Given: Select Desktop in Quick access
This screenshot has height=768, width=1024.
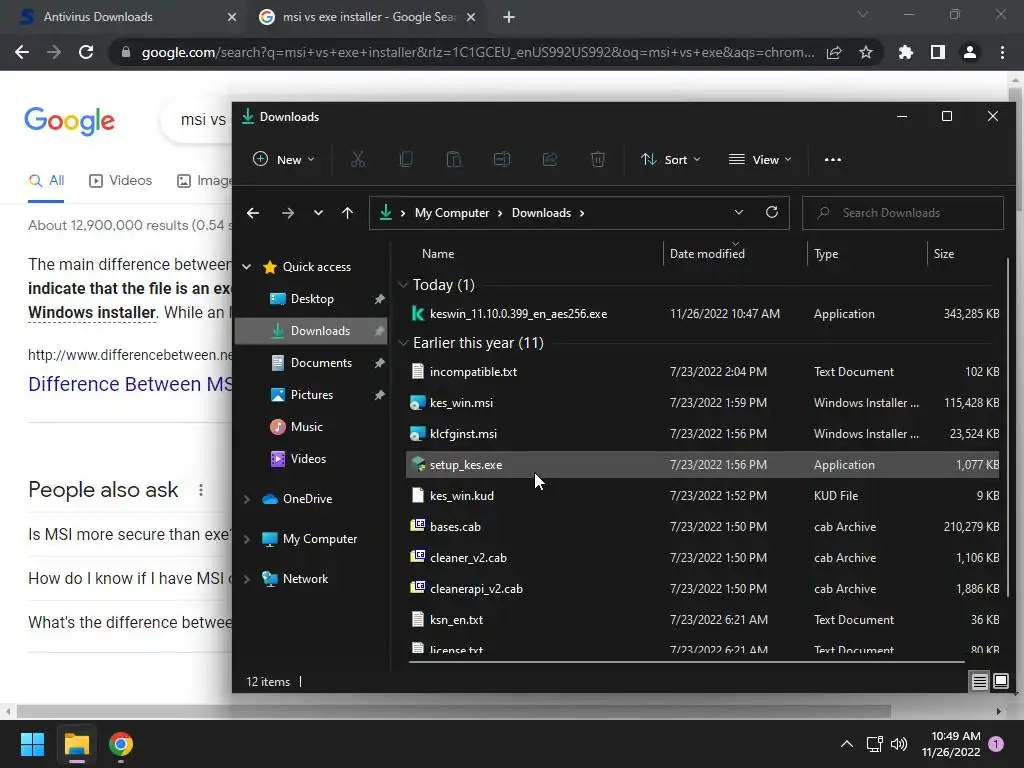Looking at the screenshot, I should coord(311,298).
